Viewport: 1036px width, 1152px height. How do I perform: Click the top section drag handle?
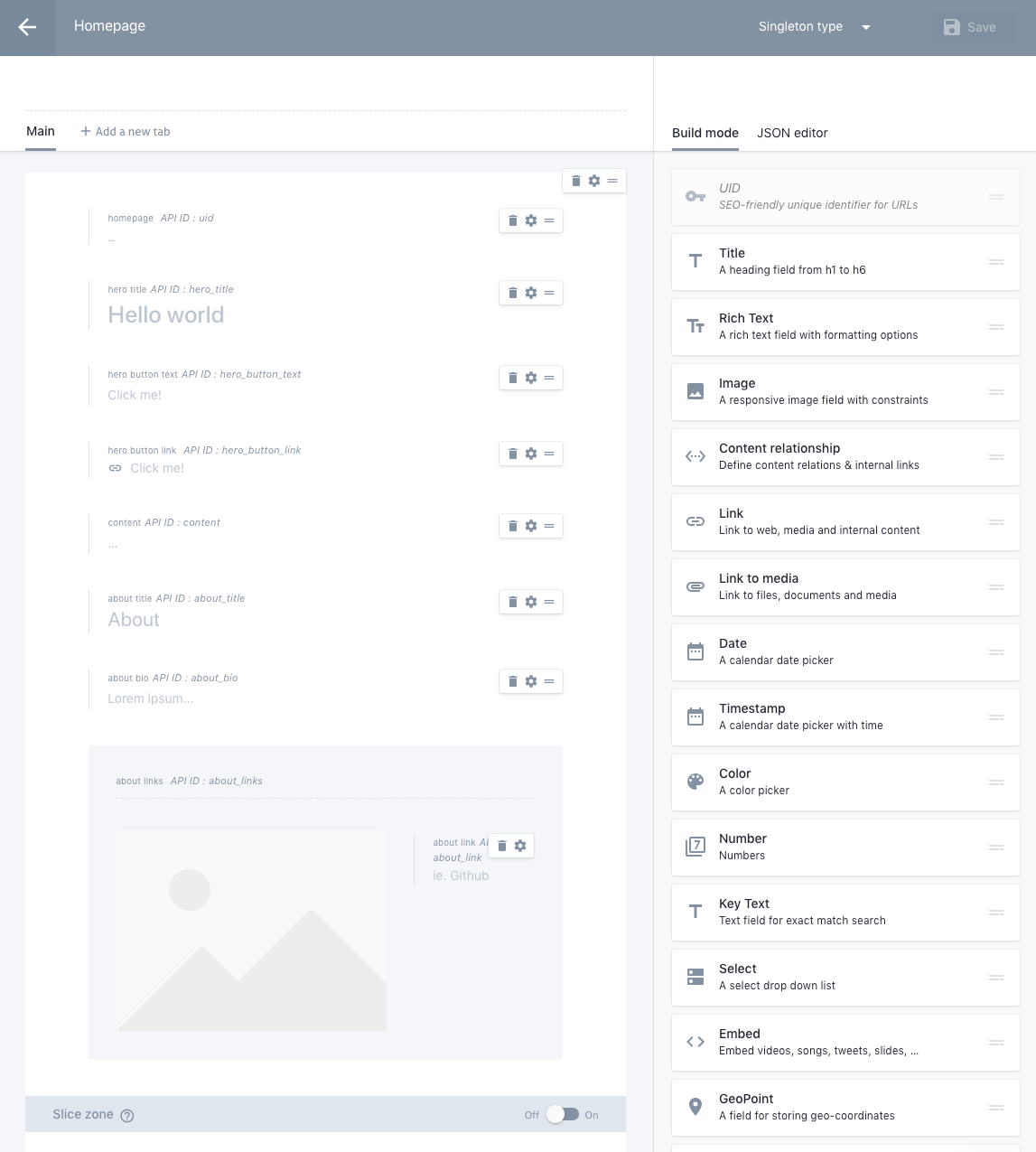612,181
